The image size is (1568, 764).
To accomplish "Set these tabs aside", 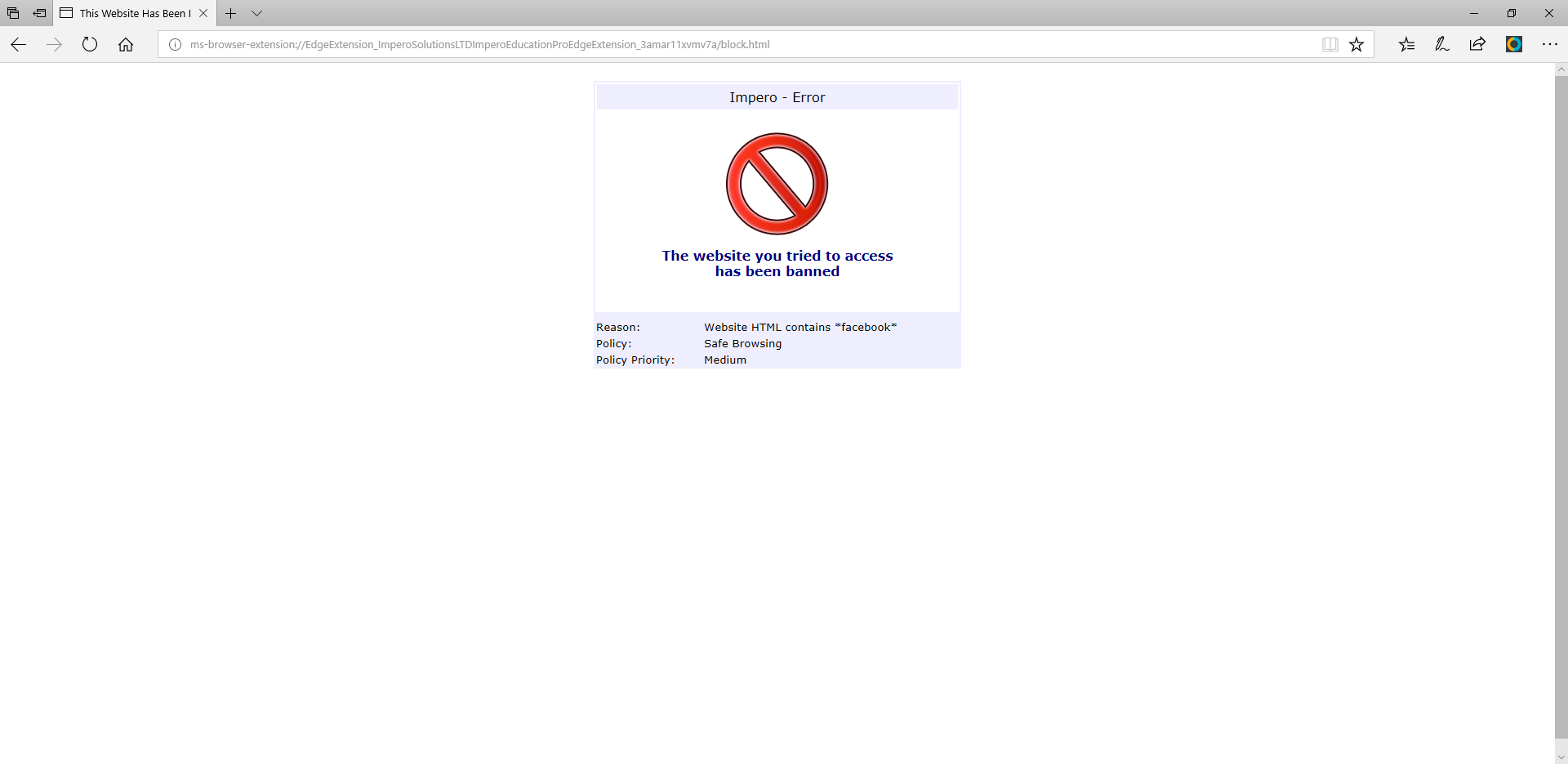I will (39, 13).
